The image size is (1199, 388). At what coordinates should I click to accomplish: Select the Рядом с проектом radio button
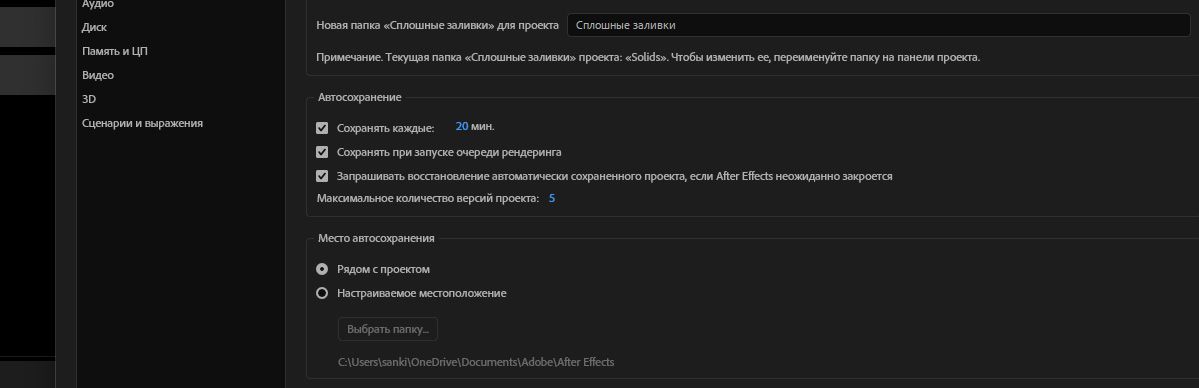[x=322, y=269]
